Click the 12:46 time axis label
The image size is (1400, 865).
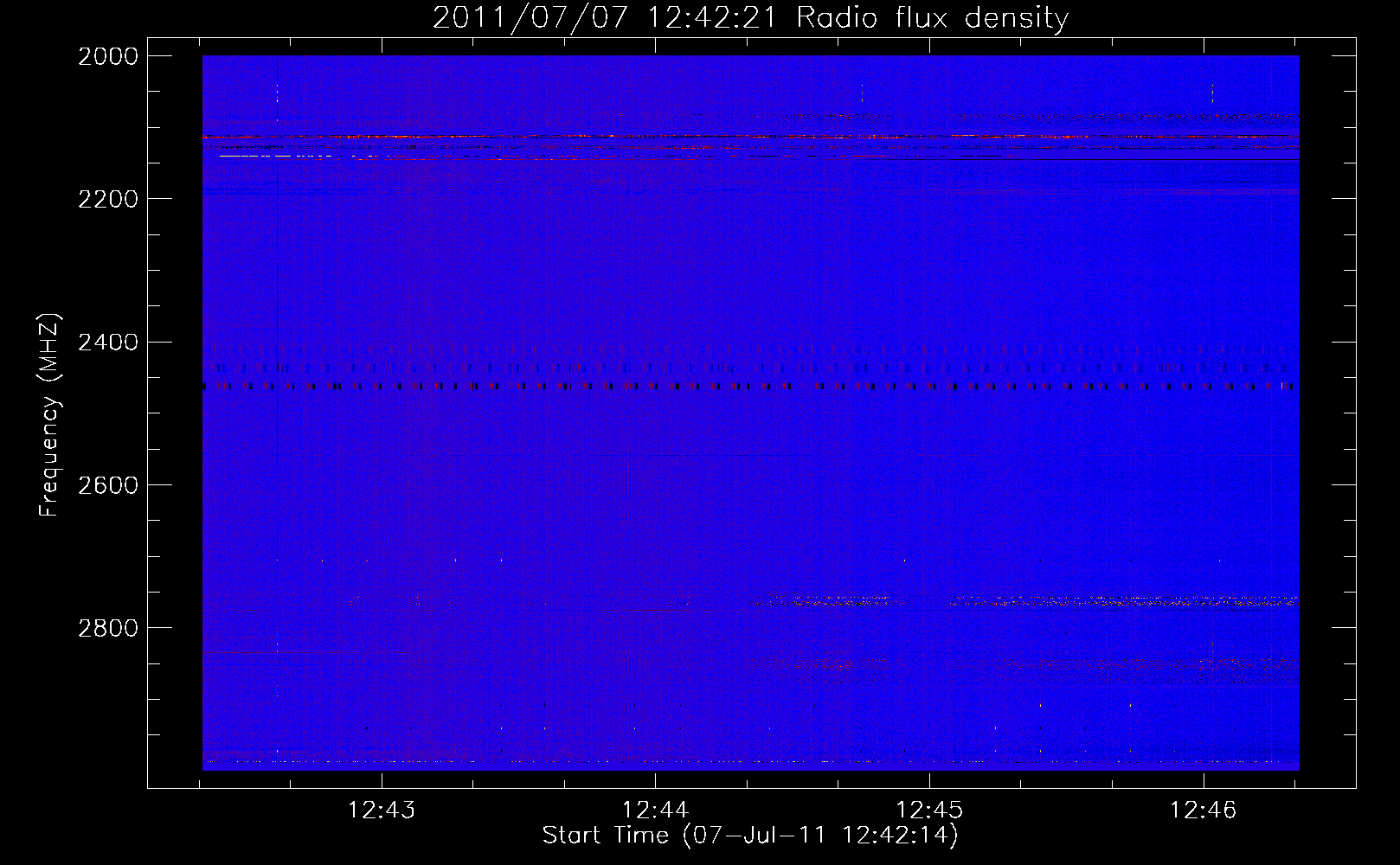click(x=1204, y=810)
